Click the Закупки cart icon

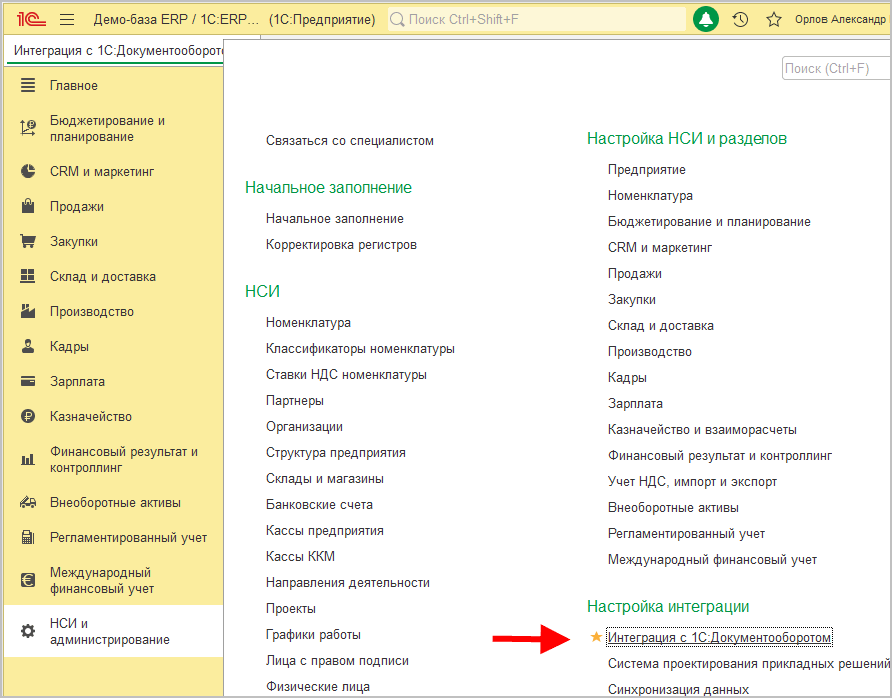(x=28, y=241)
